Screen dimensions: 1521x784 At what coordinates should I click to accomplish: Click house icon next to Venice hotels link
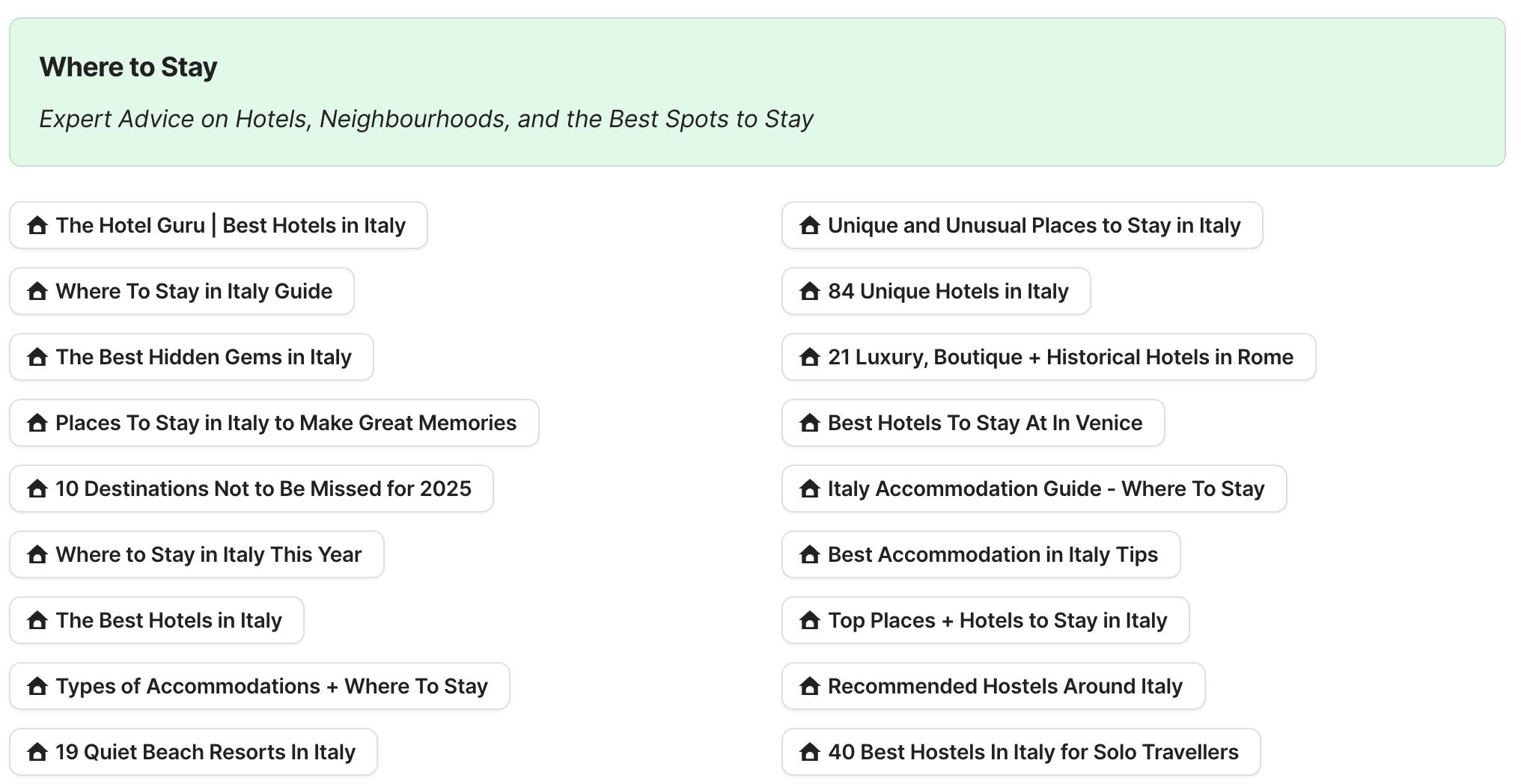coord(810,423)
